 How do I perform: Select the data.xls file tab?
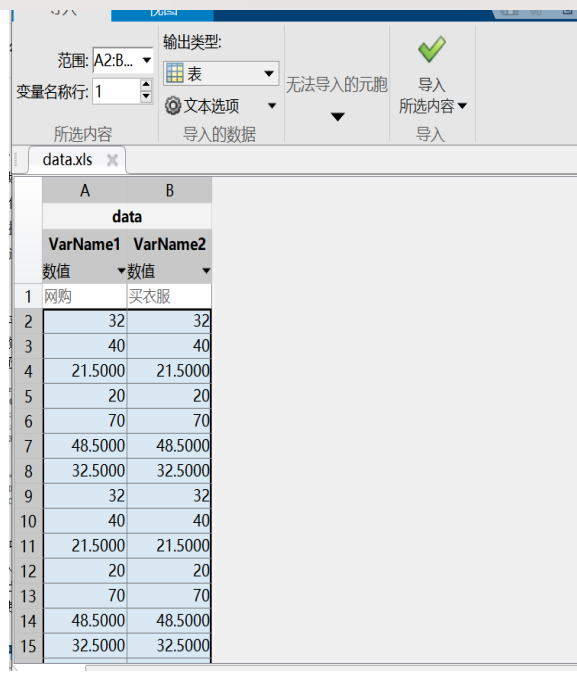point(68,160)
